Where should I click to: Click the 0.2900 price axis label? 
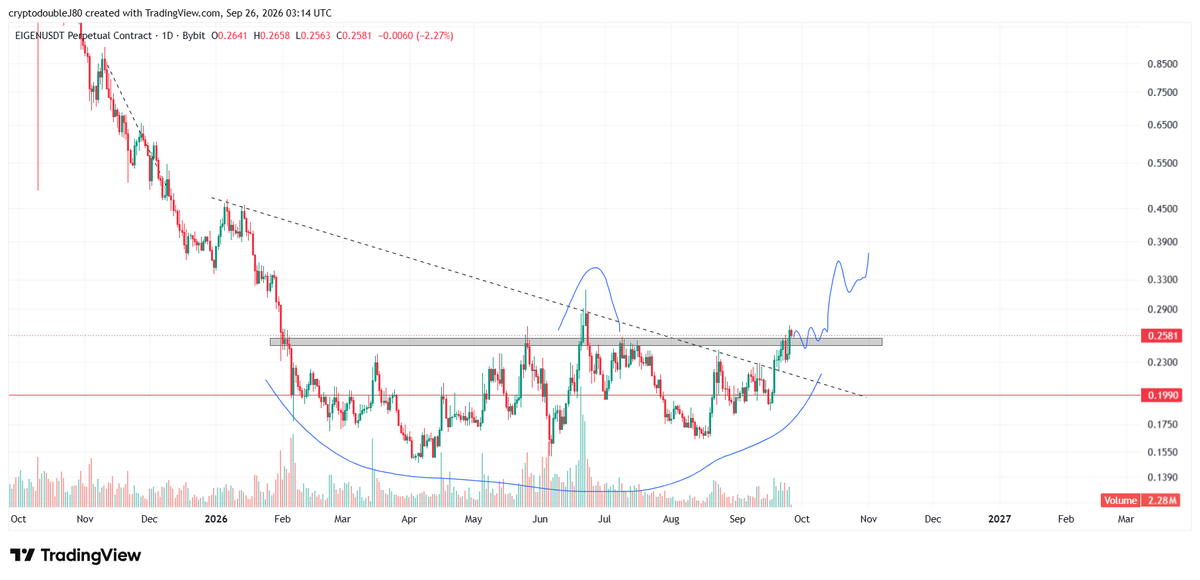[1163, 310]
